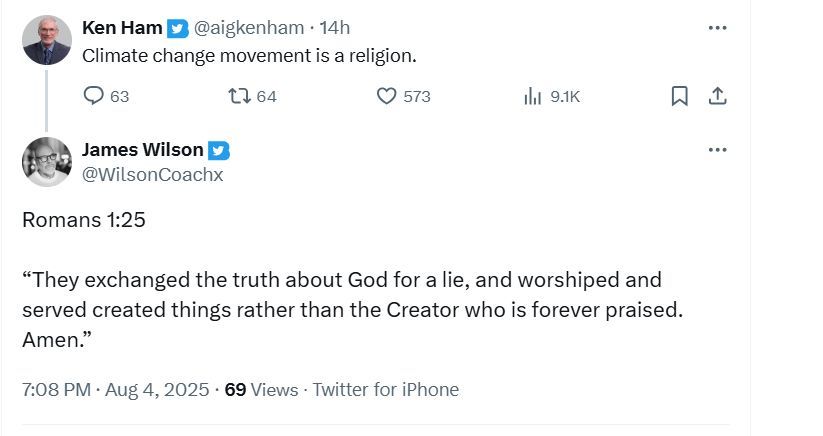Open the @WilsonCoachx handle
823x436 pixels.
[x=152, y=175]
